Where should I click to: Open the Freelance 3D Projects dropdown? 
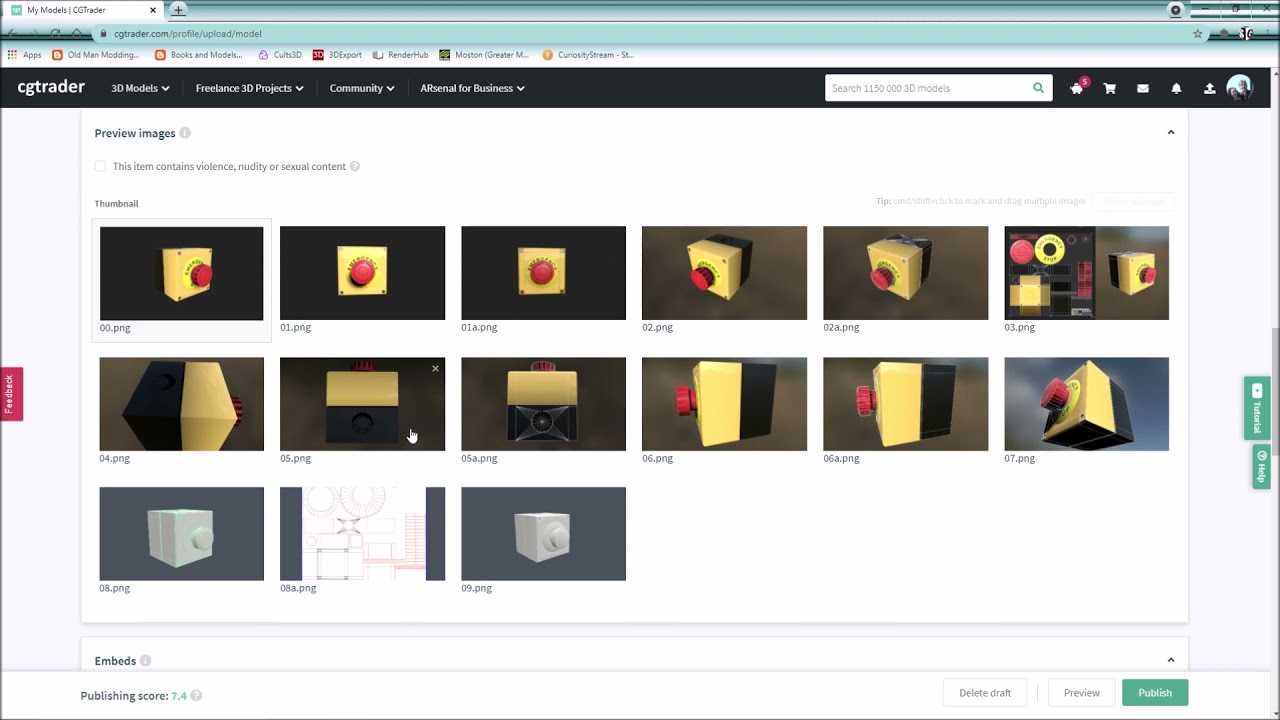pyautogui.click(x=249, y=88)
